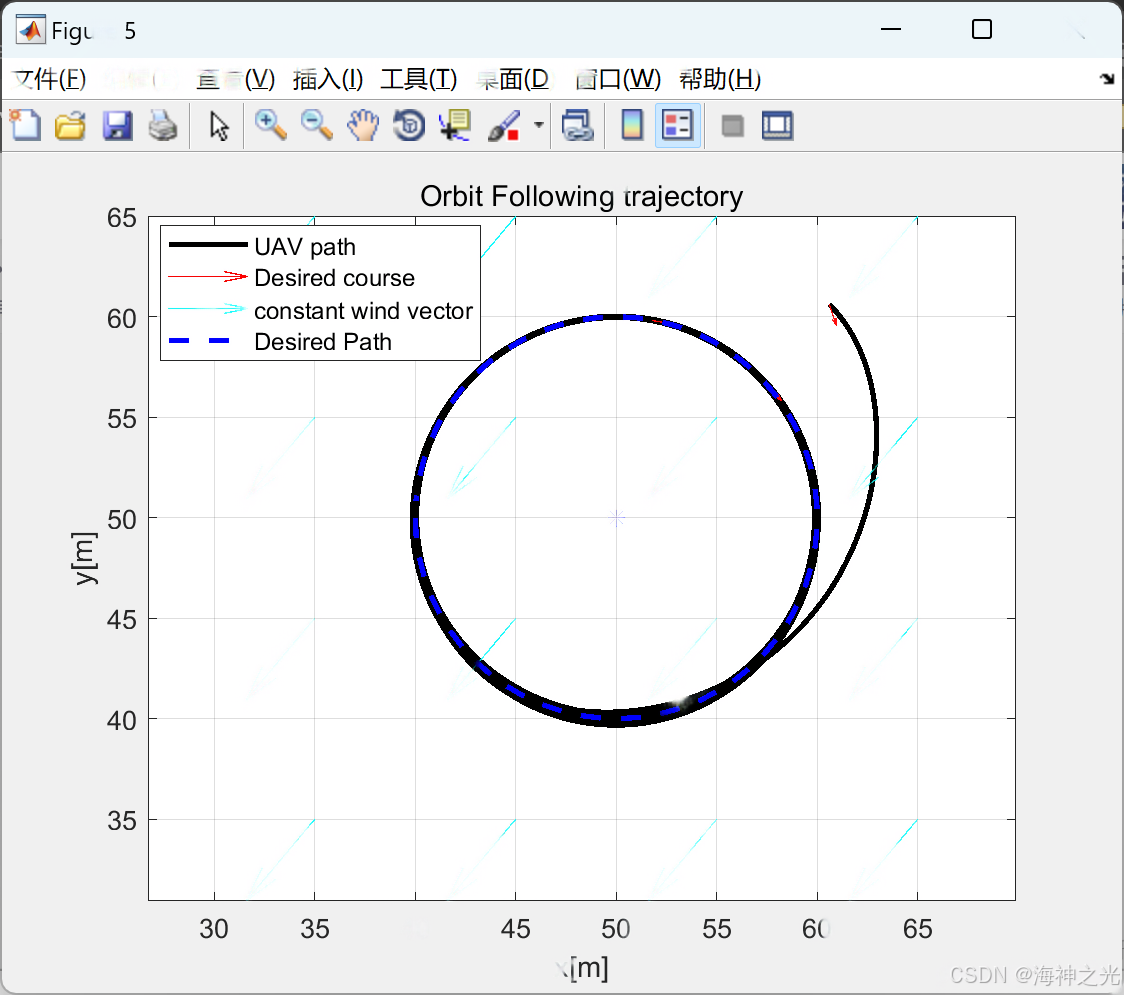This screenshot has width=1124, height=995.
Task: Insert a Colorbar
Action: (632, 125)
